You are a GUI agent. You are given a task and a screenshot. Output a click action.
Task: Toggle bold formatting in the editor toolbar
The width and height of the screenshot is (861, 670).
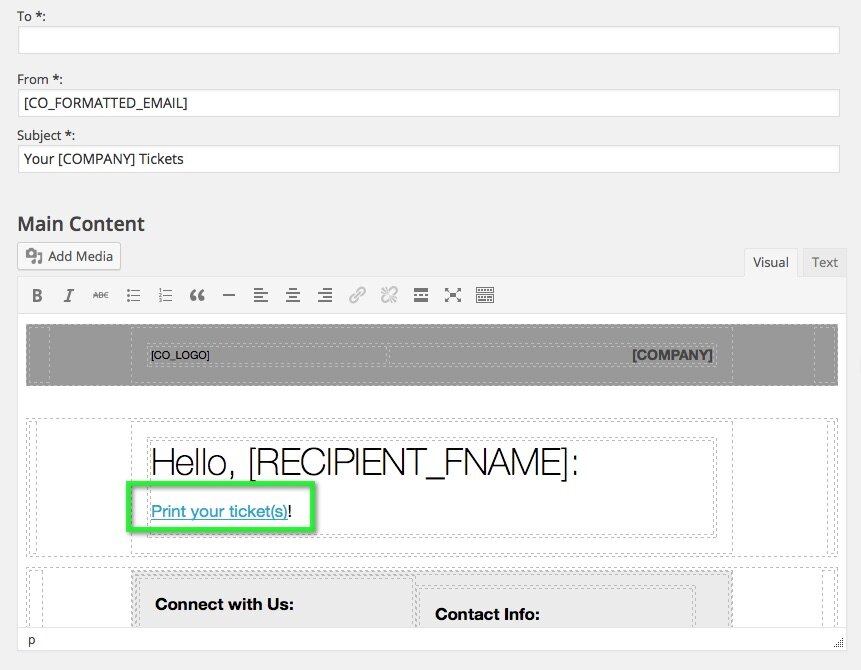tap(37, 295)
